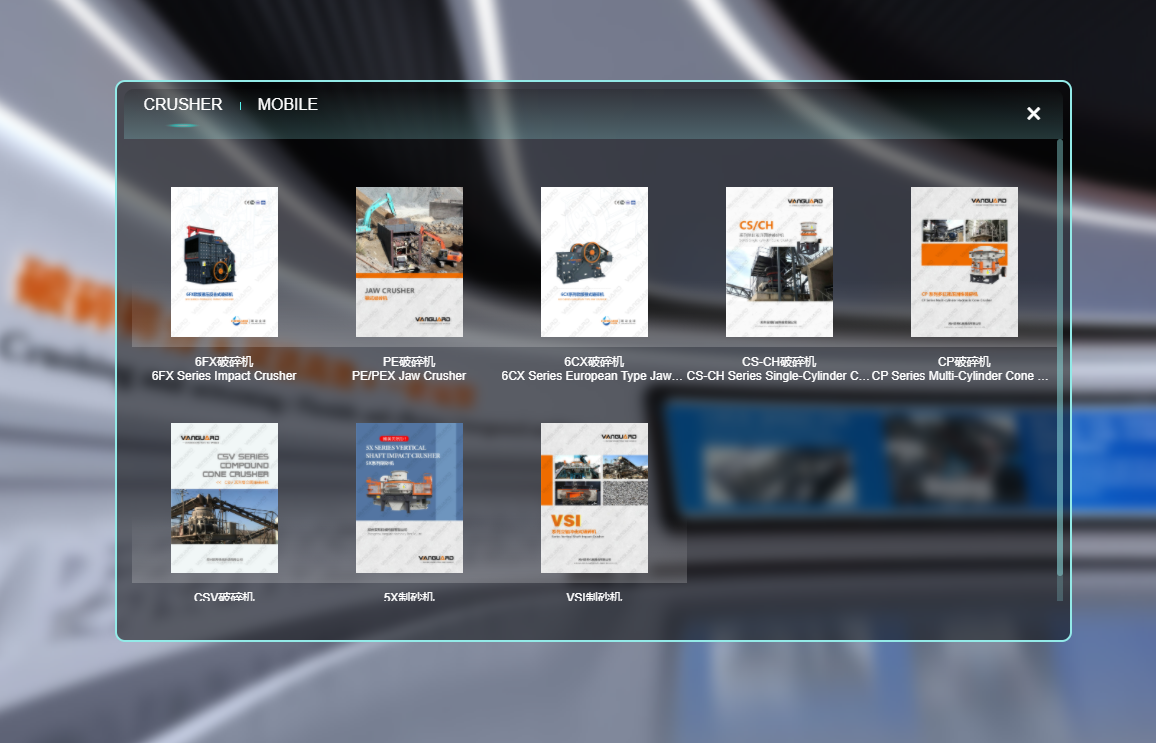
Task: Click the popup's vertical scrollbar
Action: [1060, 357]
